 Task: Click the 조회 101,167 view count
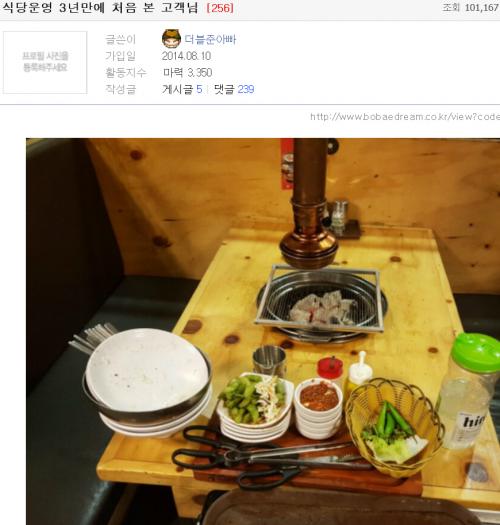tap(471, 8)
